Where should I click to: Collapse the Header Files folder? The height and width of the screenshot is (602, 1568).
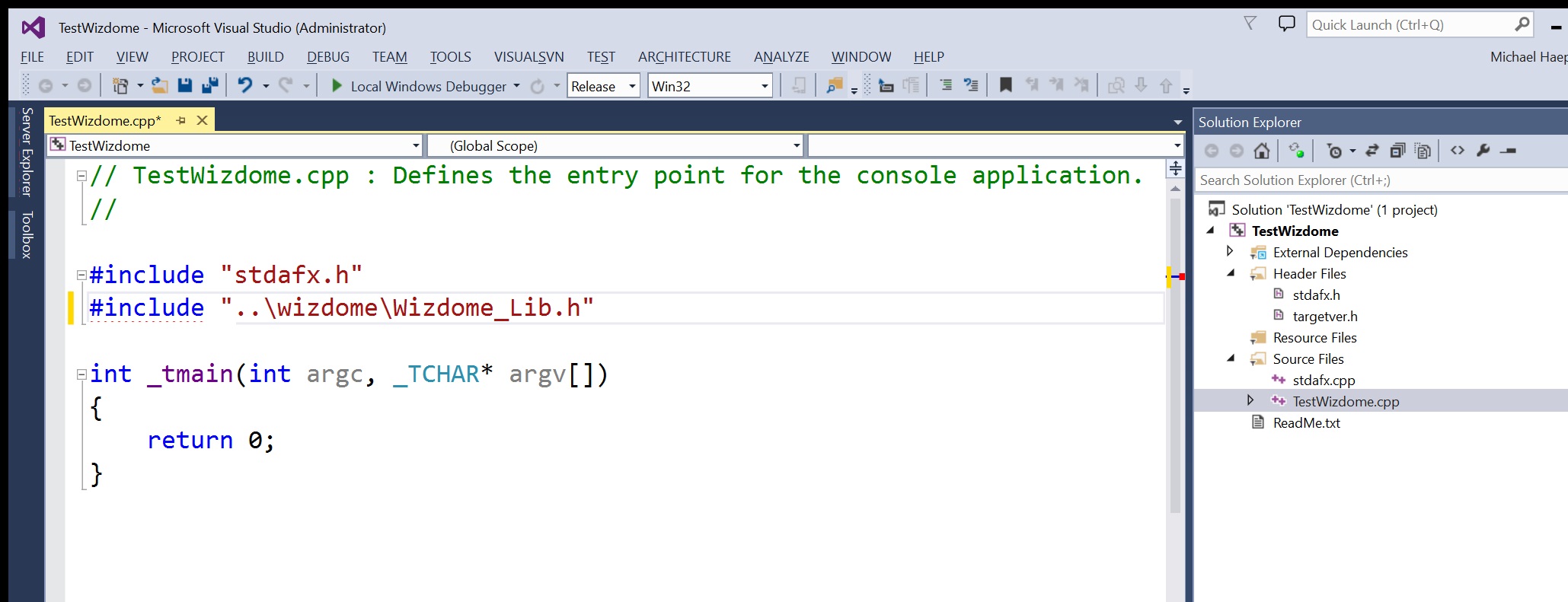(1231, 272)
